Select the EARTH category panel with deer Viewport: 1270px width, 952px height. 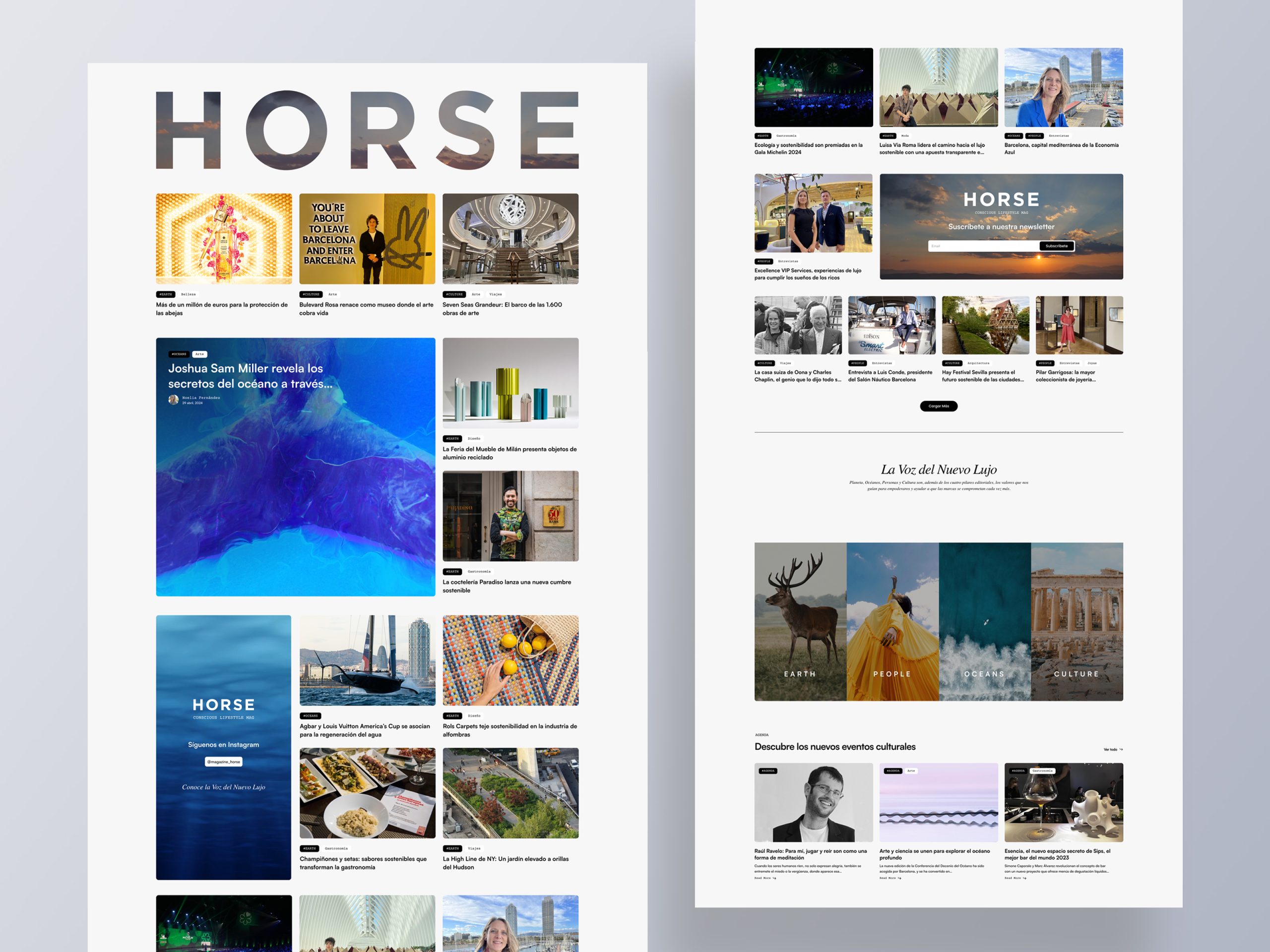click(x=800, y=621)
